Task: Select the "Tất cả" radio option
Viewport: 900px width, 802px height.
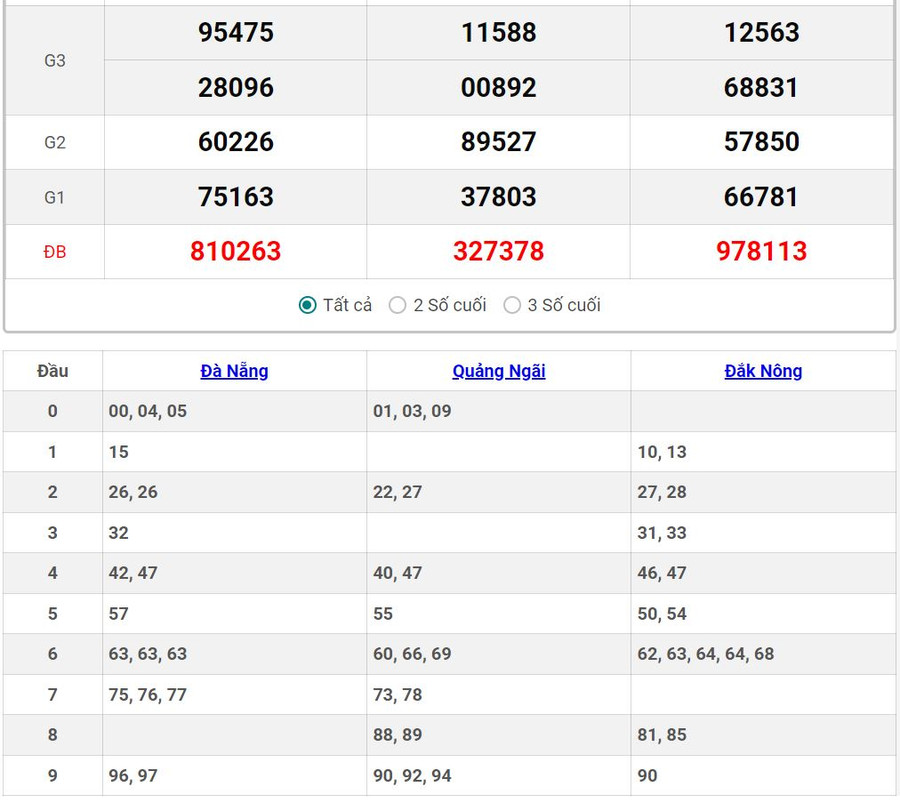Action: tap(308, 305)
